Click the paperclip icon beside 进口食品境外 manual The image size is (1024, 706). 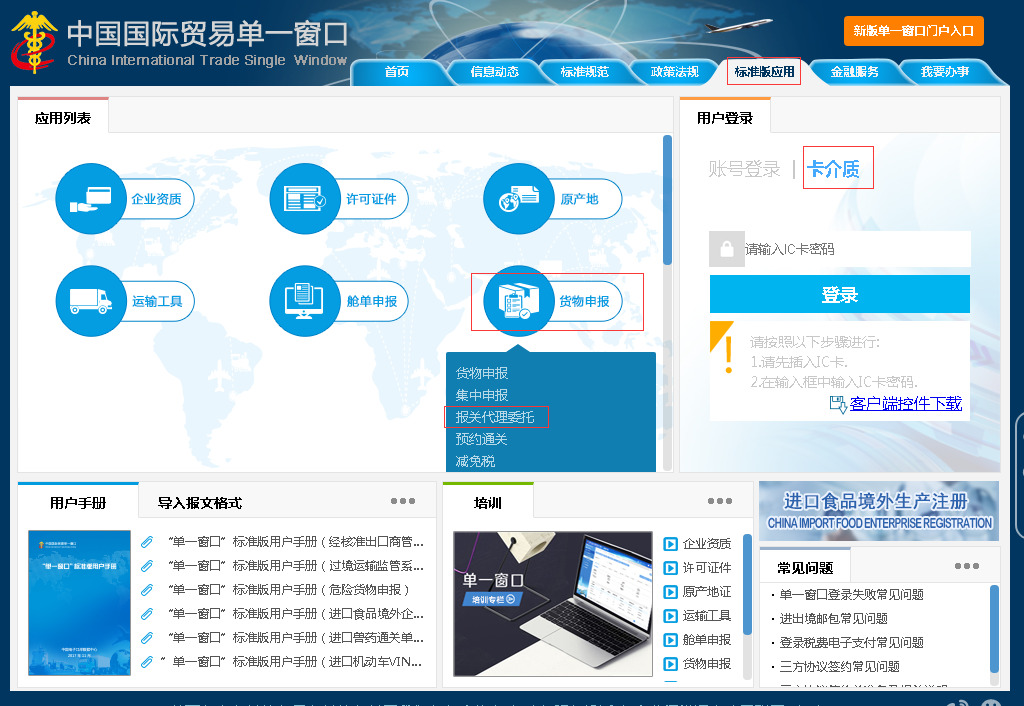pyautogui.click(x=148, y=614)
